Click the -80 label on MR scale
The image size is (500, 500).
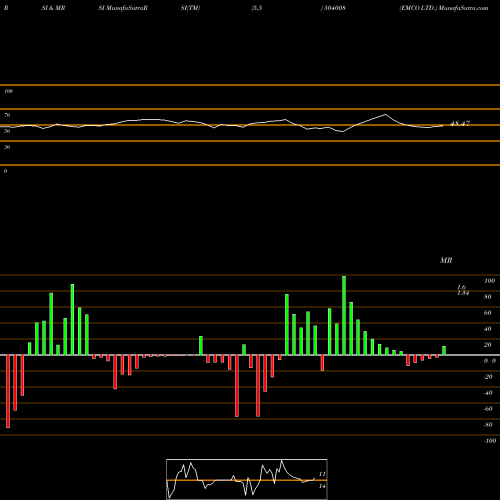tap(488, 425)
